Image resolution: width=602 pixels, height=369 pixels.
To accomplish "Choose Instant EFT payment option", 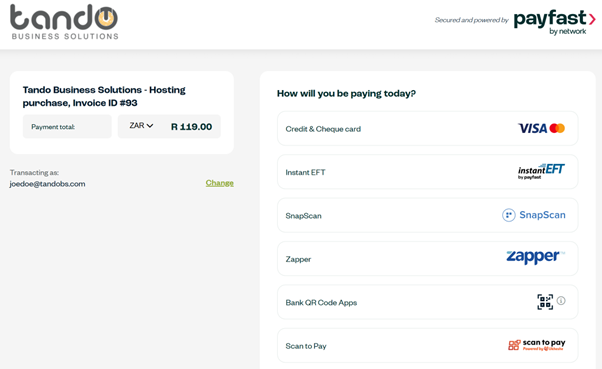I will point(427,172).
